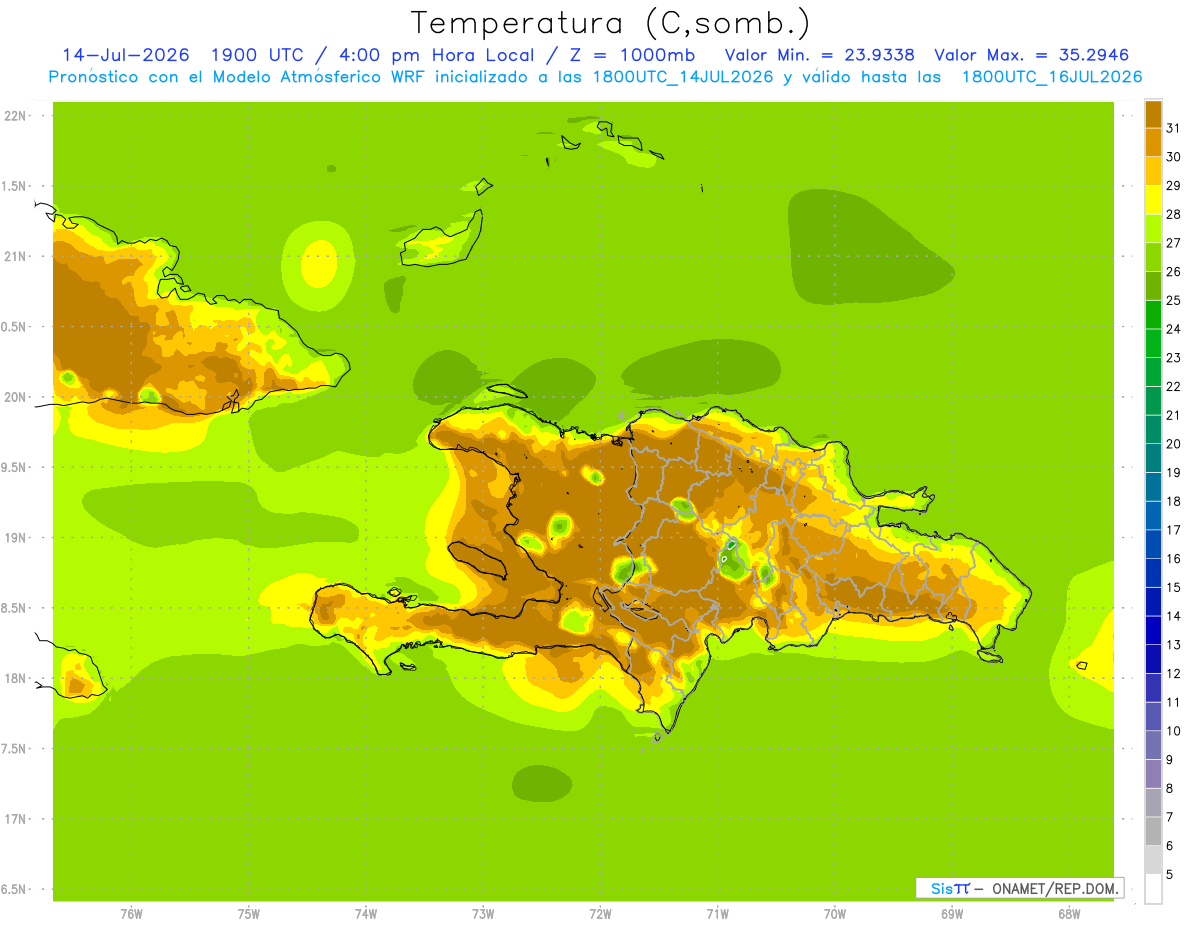
Task: Click the 9 degree purple legend swatch
Action: [1153, 745]
